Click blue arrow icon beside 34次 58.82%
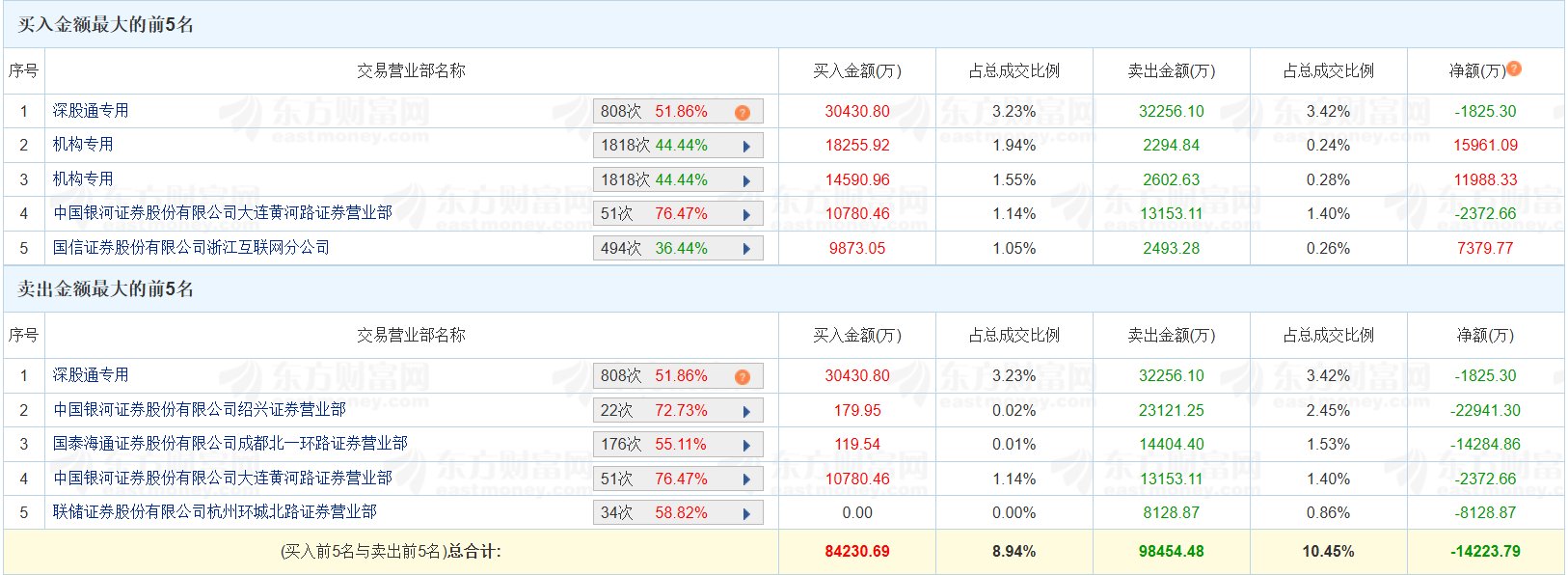 click(x=746, y=514)
